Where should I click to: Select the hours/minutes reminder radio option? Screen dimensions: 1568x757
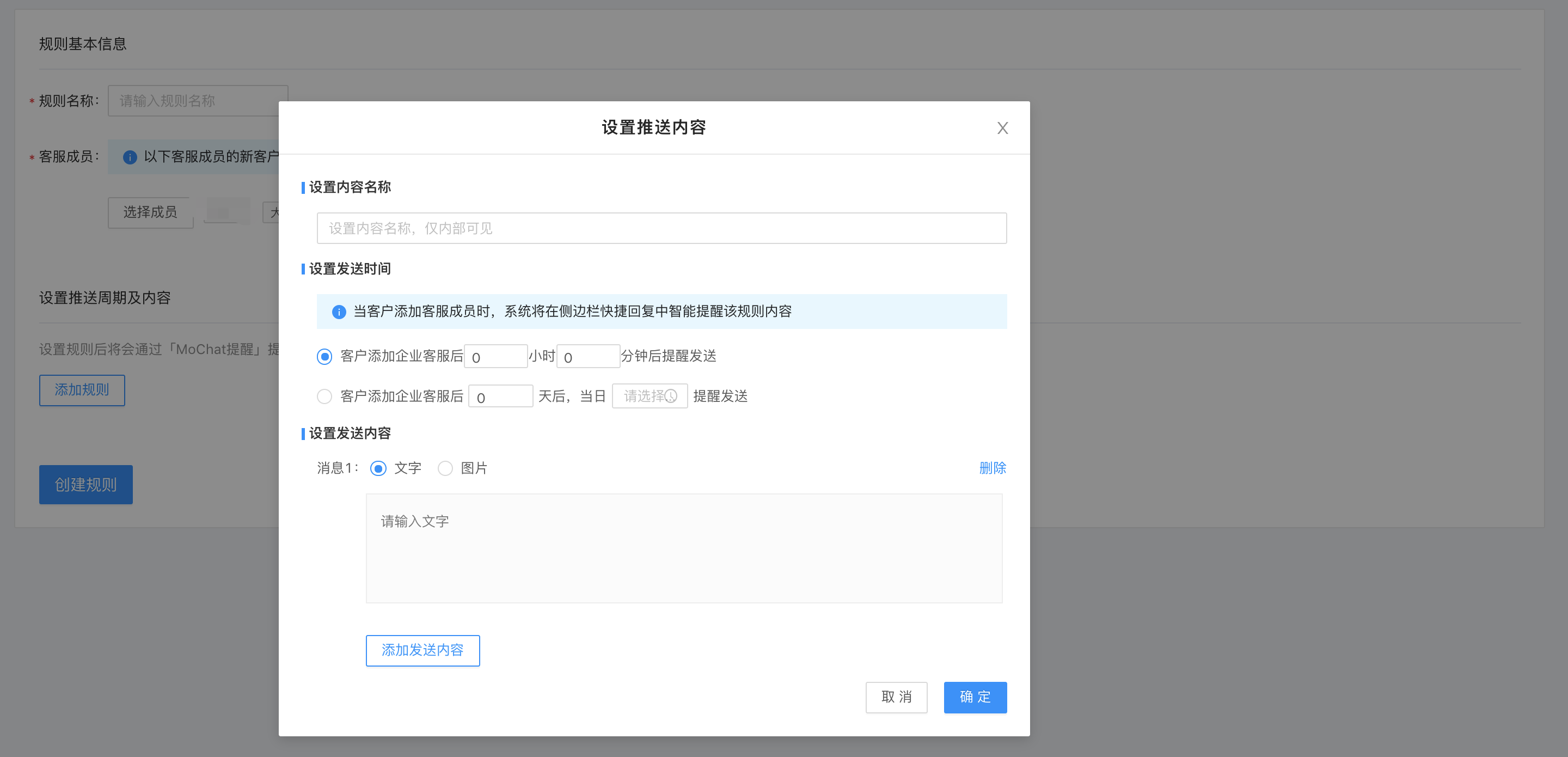(x=324, y=356)
